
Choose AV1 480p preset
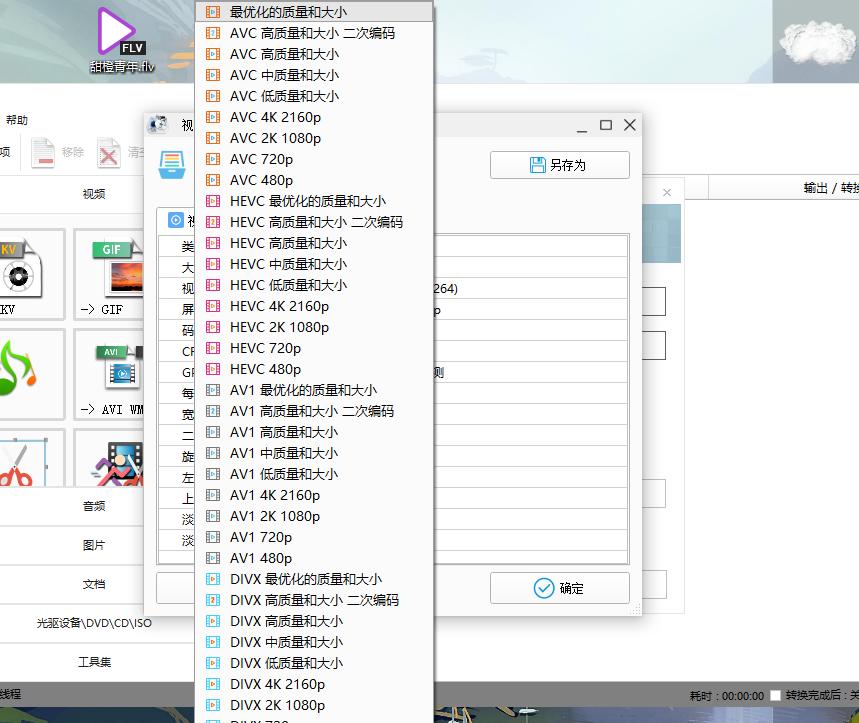314,558
